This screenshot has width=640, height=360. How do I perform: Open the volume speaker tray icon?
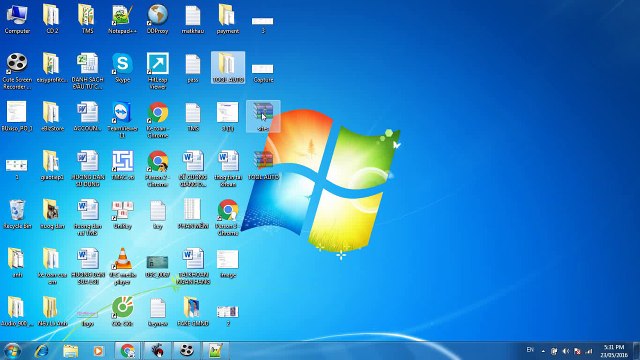[566, 351]
